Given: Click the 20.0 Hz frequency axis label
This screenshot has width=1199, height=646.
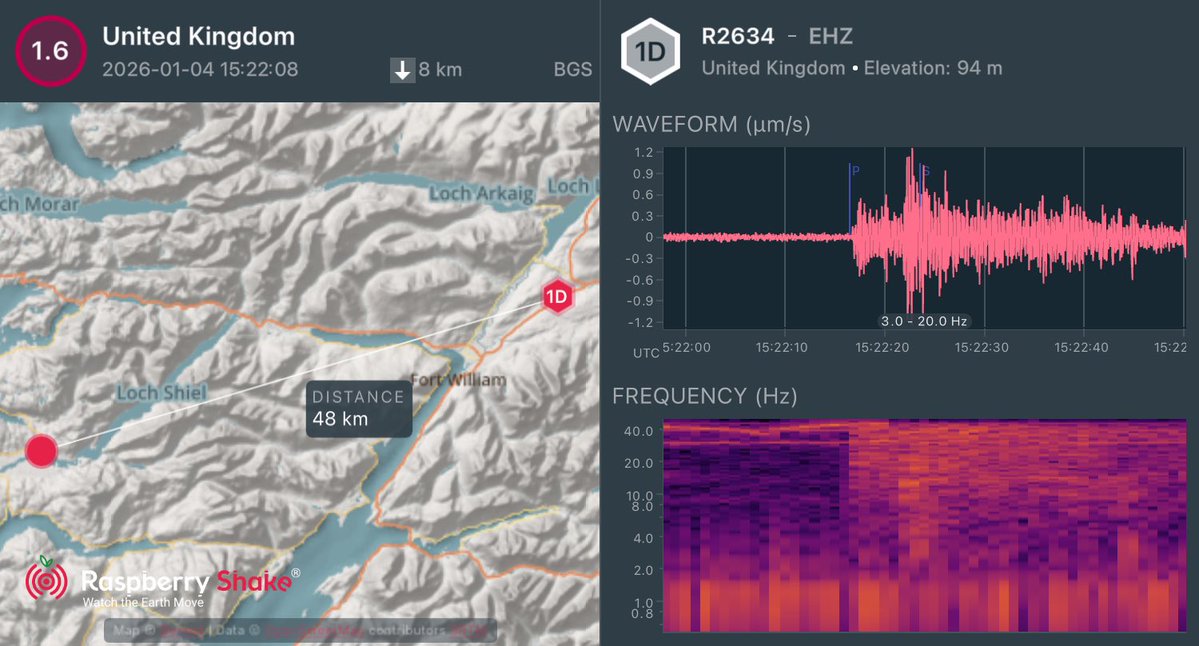Looking at the screenshot, I should coord(638,463).
